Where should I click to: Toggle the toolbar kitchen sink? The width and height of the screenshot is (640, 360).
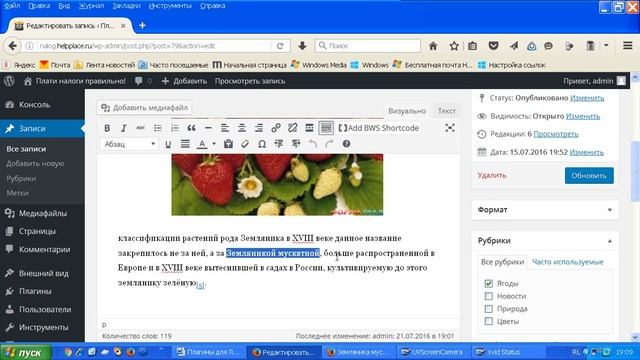326,128
